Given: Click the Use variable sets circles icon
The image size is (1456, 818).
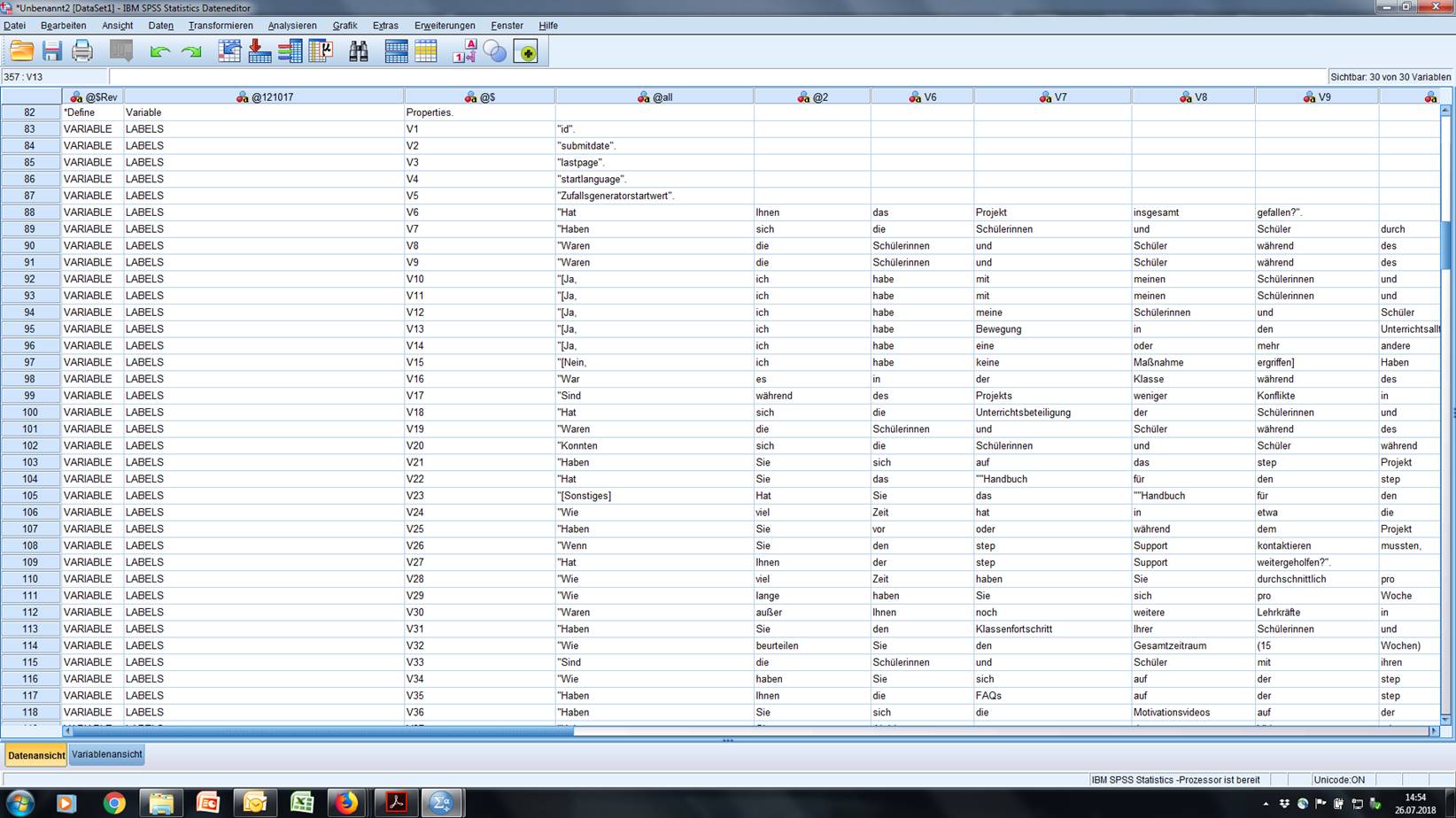Looking at the screenshot, I should coord(494,51).
